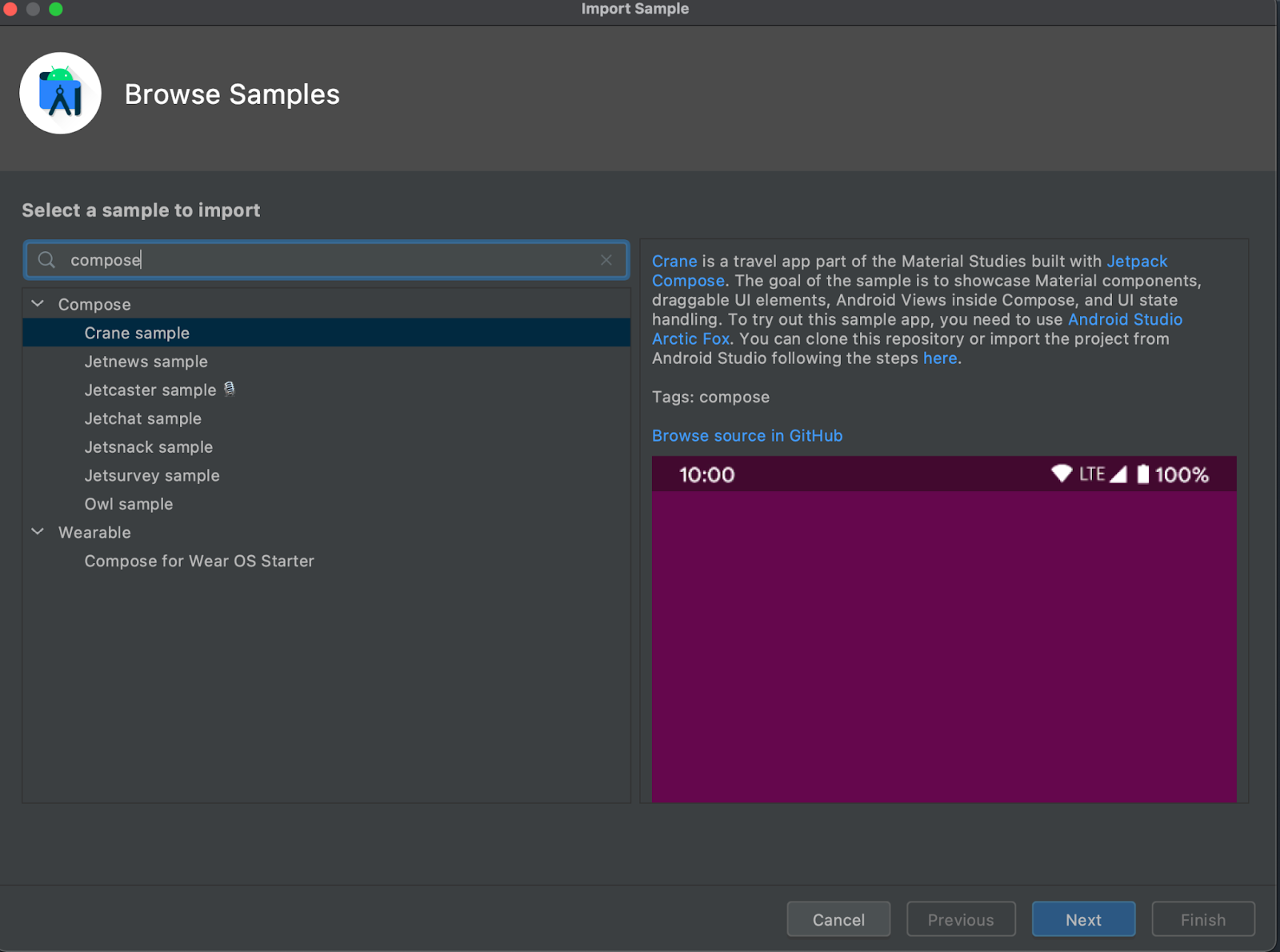Select Crane sample in the list

[x=326, y=333]
